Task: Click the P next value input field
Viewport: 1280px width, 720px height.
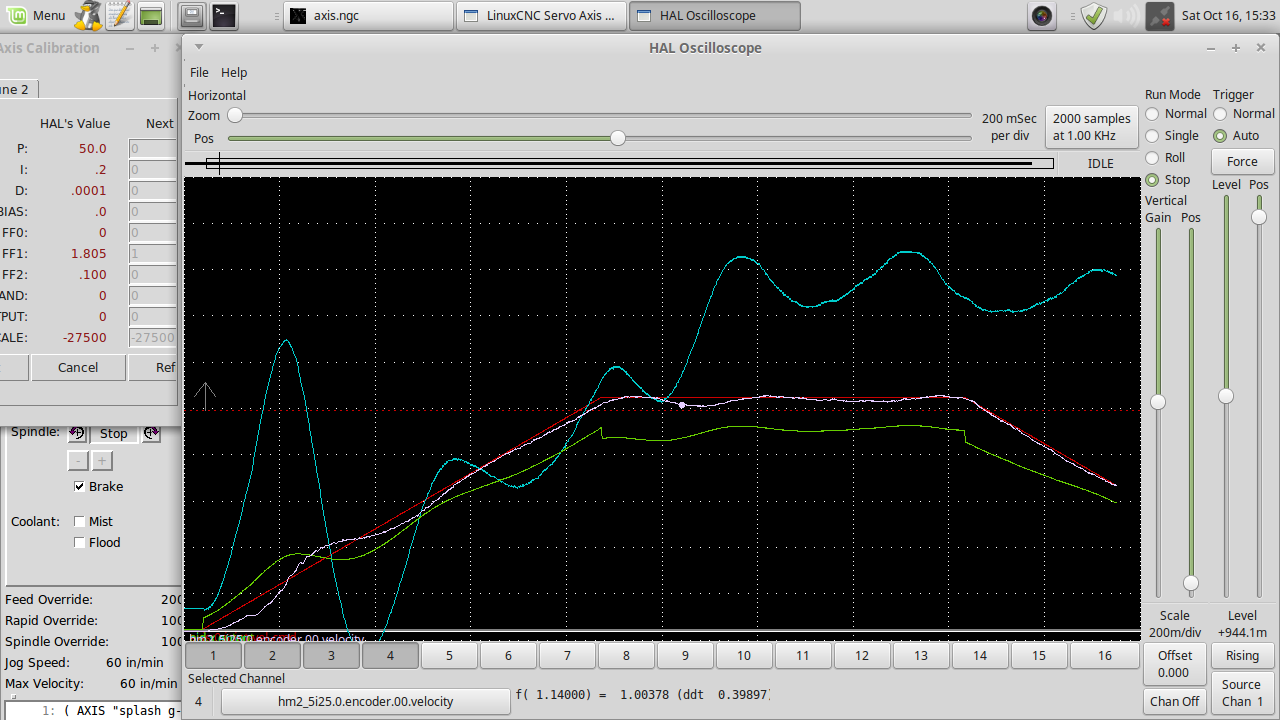Action: 153,149
